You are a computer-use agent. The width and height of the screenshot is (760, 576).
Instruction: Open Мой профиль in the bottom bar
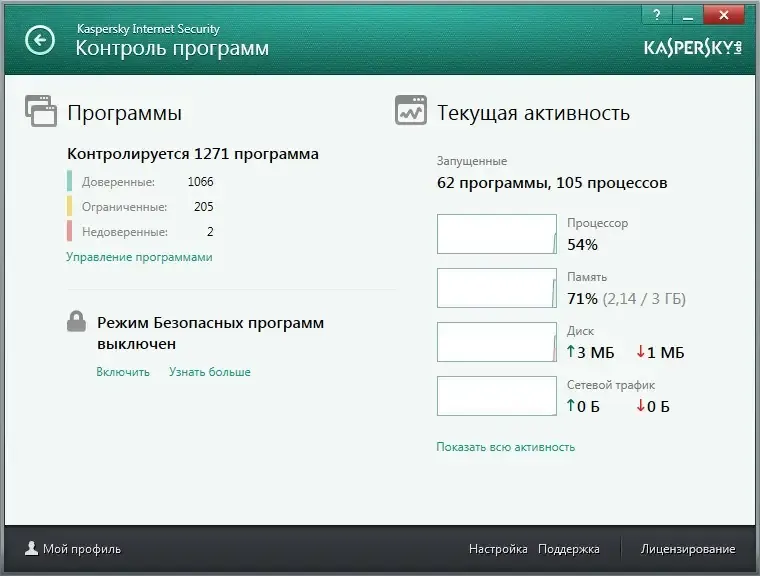82,549
